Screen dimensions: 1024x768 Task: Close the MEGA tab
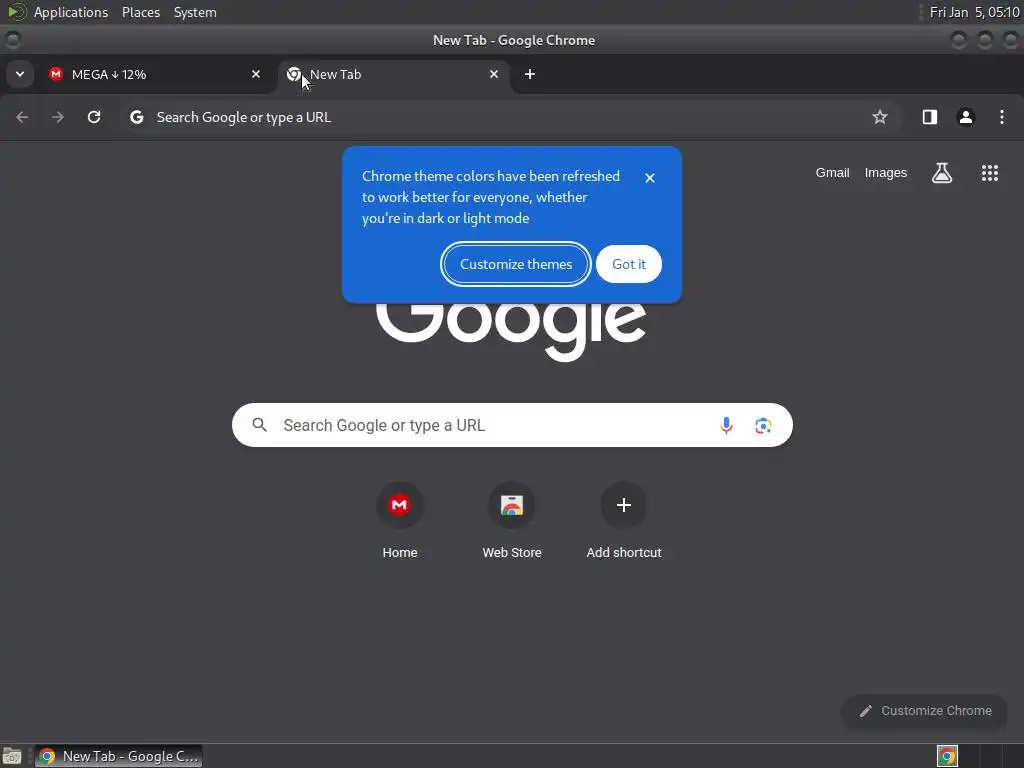(x=256, y=74)
